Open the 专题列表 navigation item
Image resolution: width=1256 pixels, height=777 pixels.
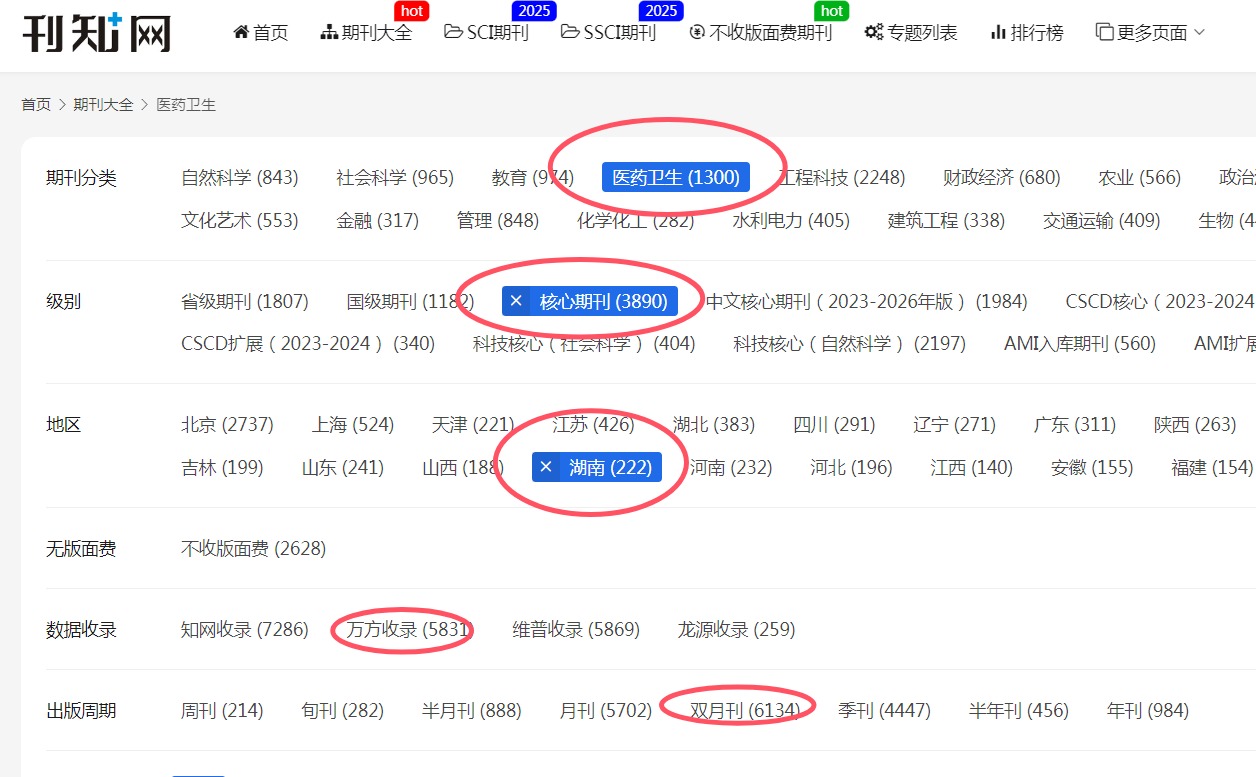[x=911, y=33]
